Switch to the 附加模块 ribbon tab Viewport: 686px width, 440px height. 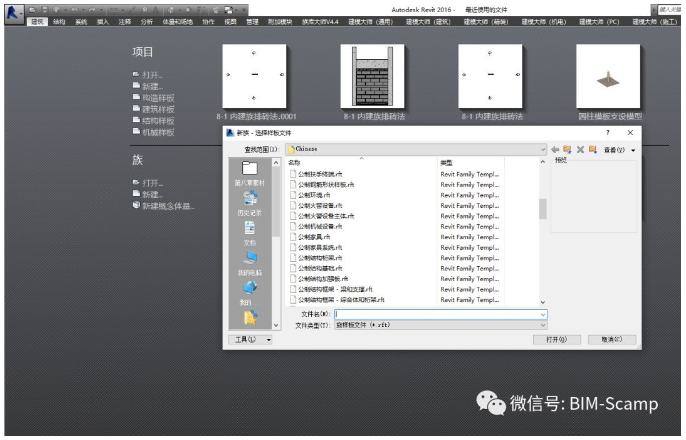point(280,21)
